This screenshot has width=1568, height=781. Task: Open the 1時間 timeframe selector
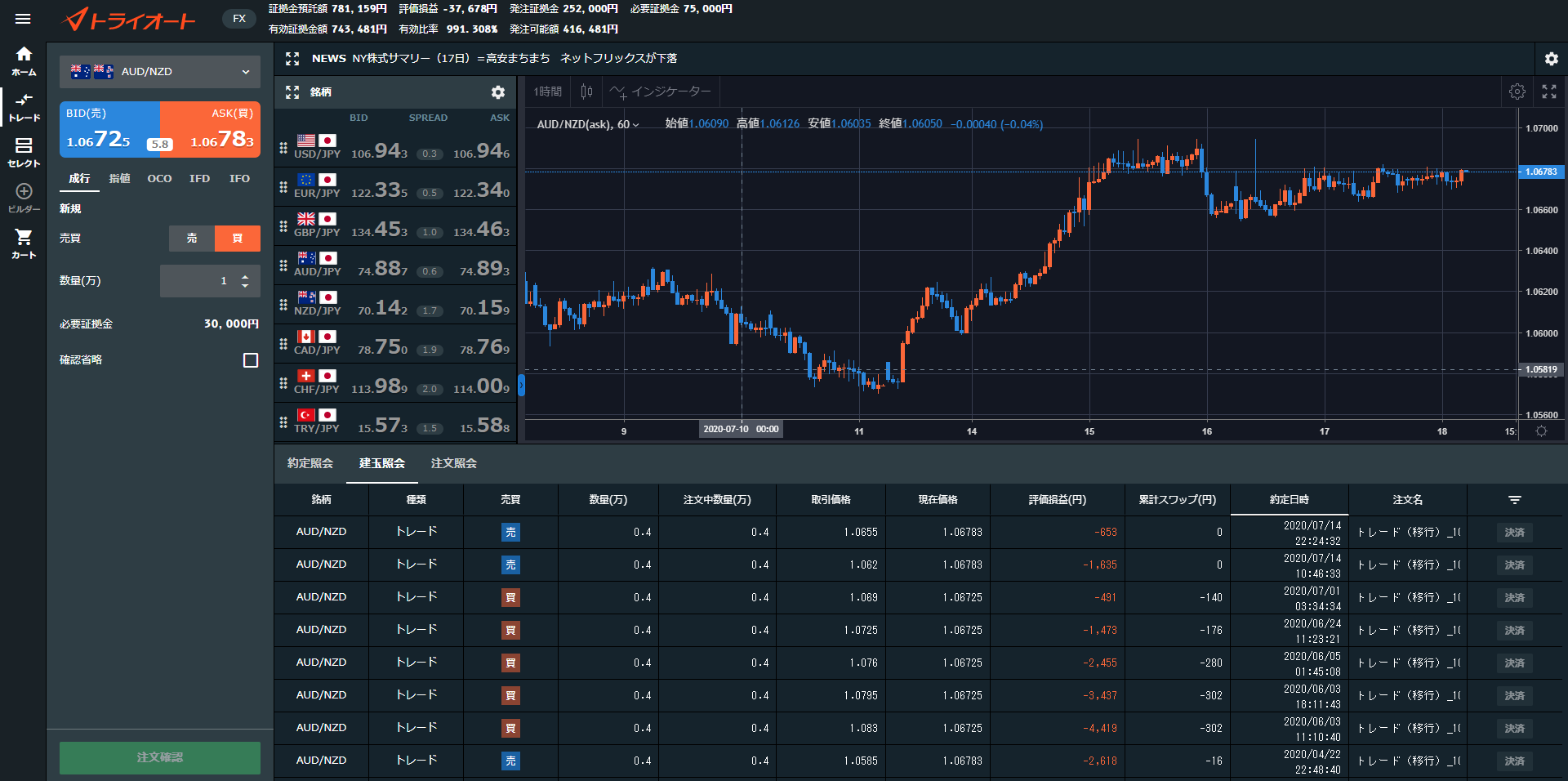pos(547,91)
